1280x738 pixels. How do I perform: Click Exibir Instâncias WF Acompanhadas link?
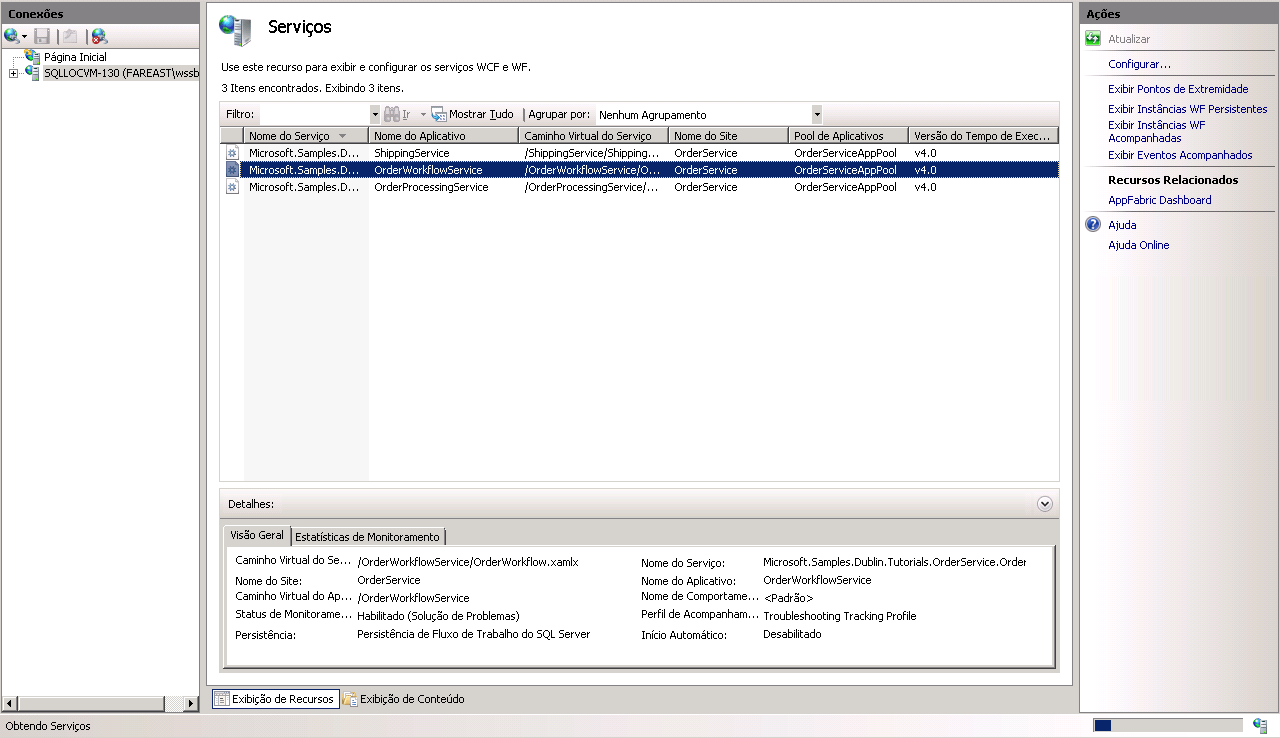[1157, 132]
